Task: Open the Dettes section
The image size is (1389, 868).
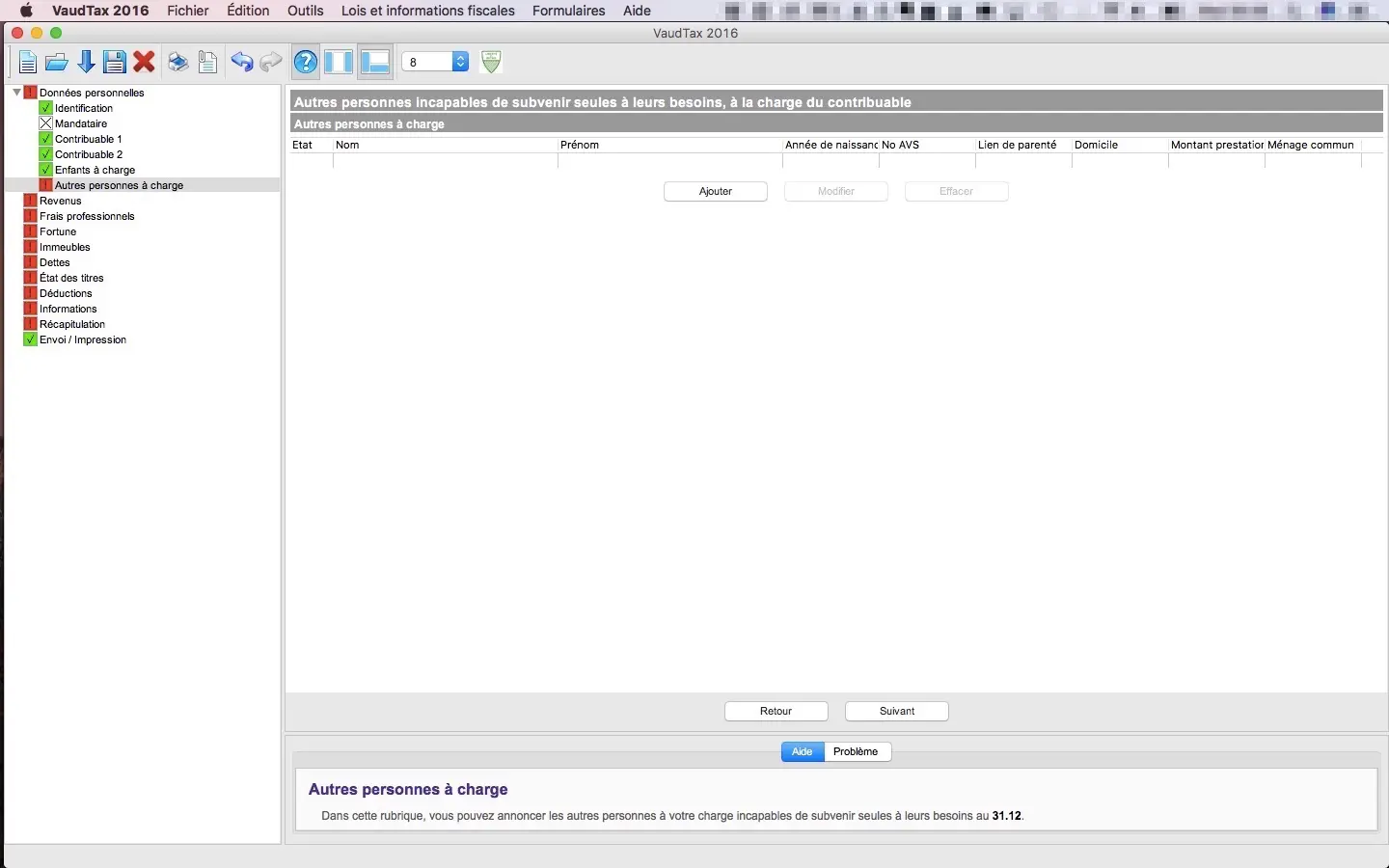Action: [x=55, y=262]
